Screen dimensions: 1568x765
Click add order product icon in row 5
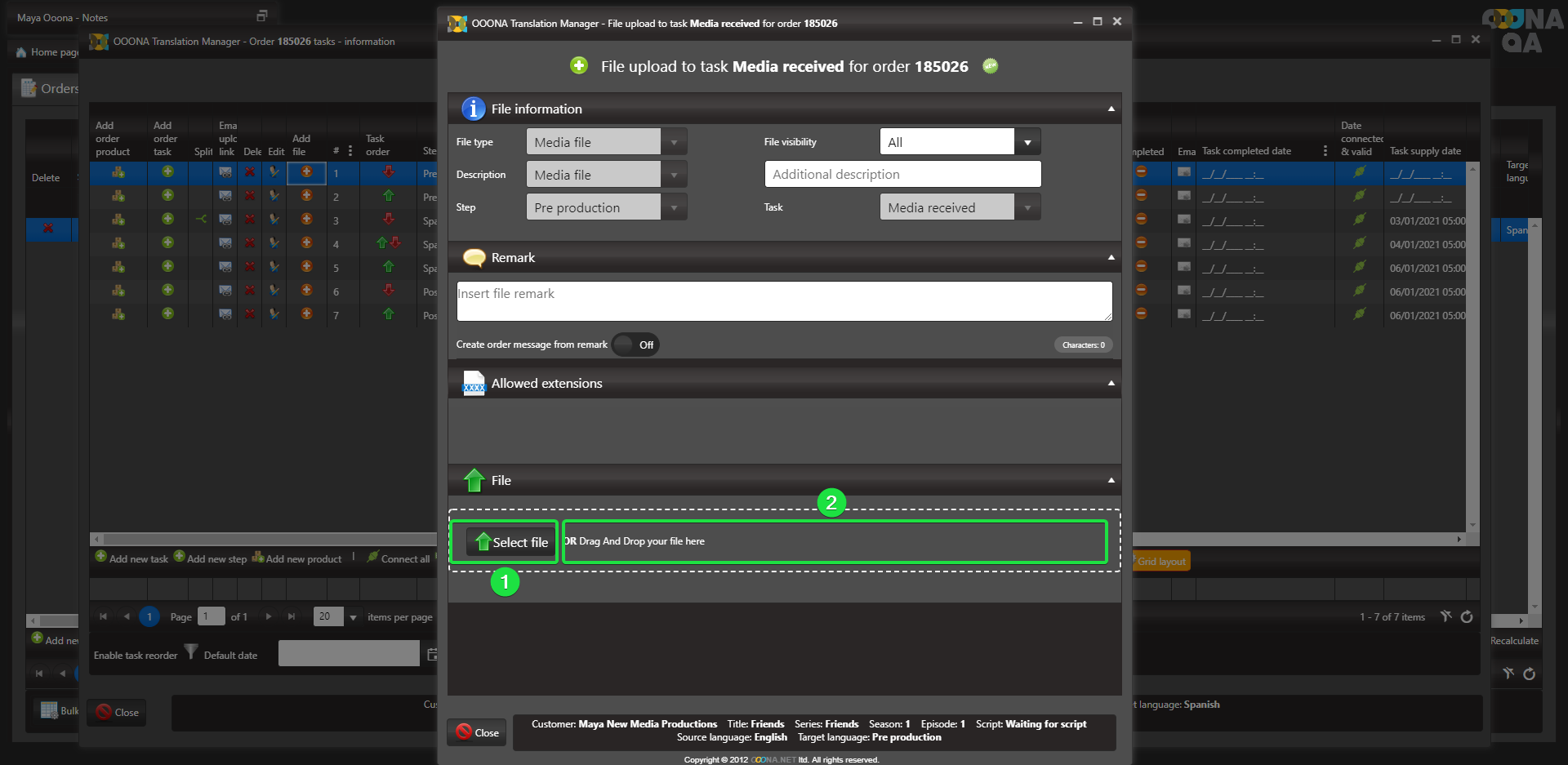(118, 267)
